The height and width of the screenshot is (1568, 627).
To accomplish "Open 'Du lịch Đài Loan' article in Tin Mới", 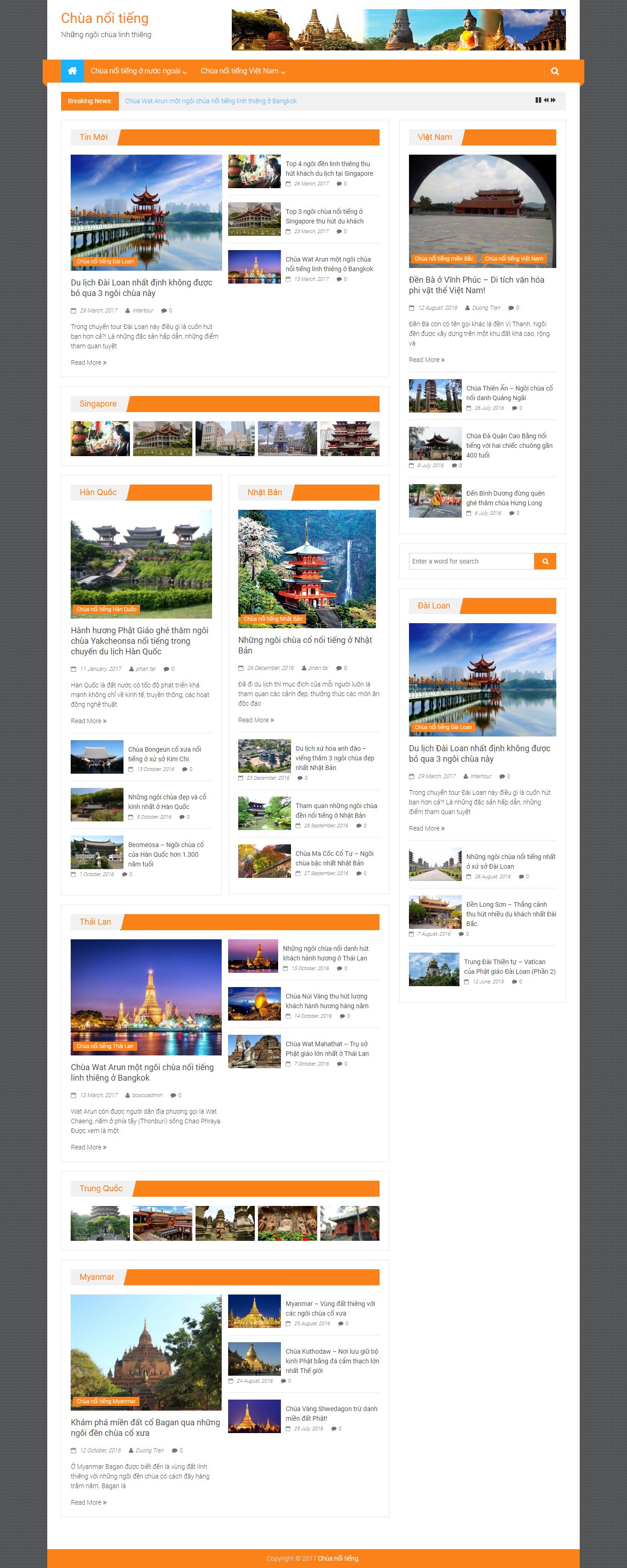I will click(141, 288).
